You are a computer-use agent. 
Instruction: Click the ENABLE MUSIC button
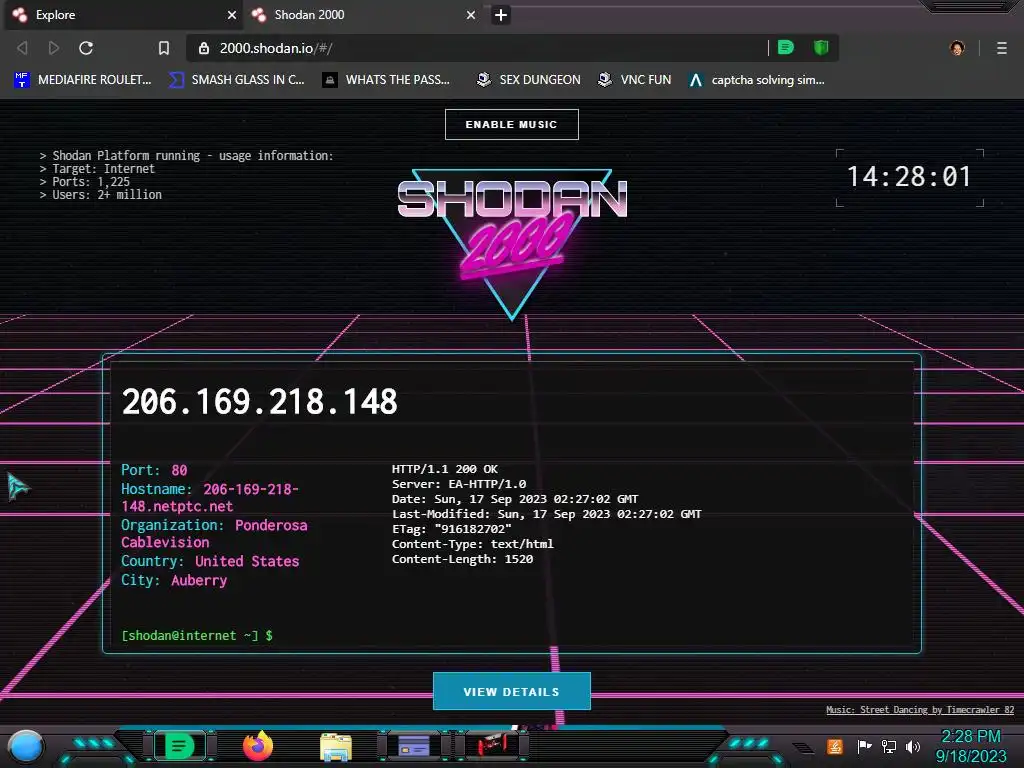pos(511,124)
